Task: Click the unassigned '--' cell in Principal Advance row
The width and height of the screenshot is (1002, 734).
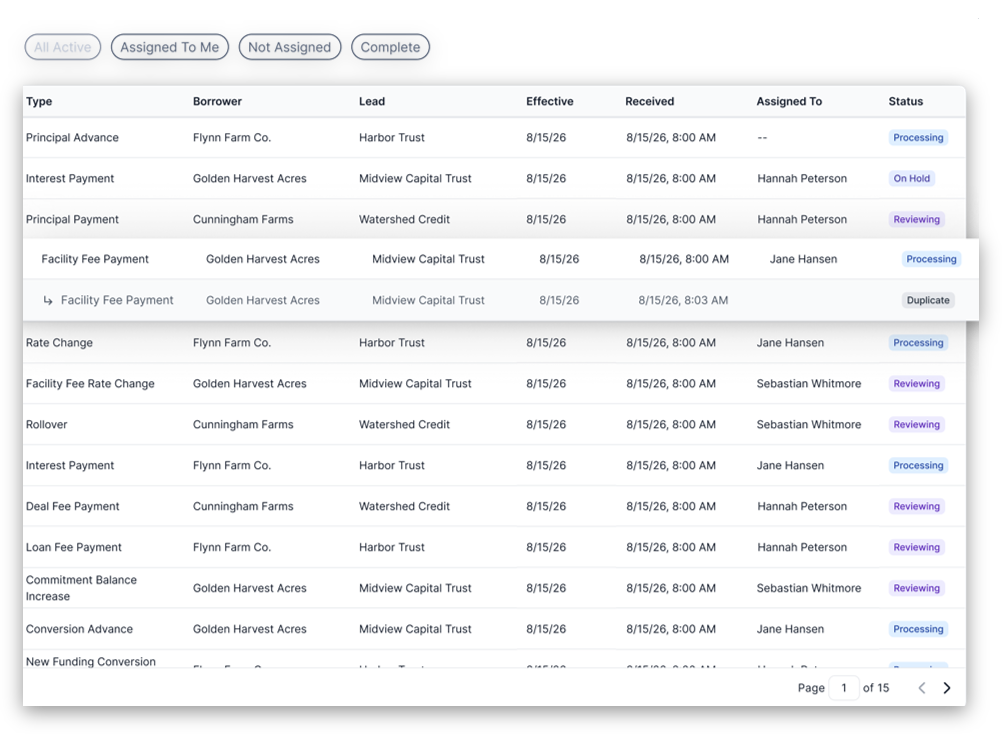Action: coord(762,137)
